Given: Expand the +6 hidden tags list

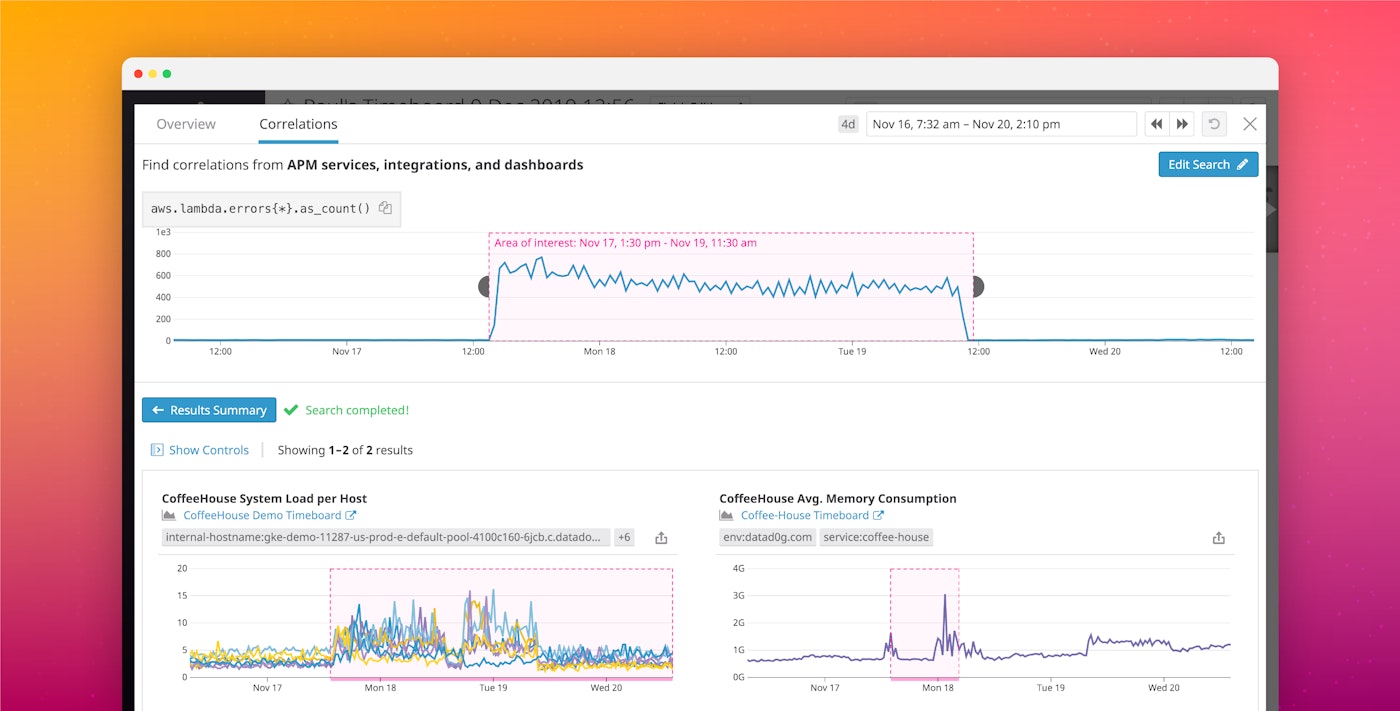Looking at the screenshot, I should coord(624,537).
